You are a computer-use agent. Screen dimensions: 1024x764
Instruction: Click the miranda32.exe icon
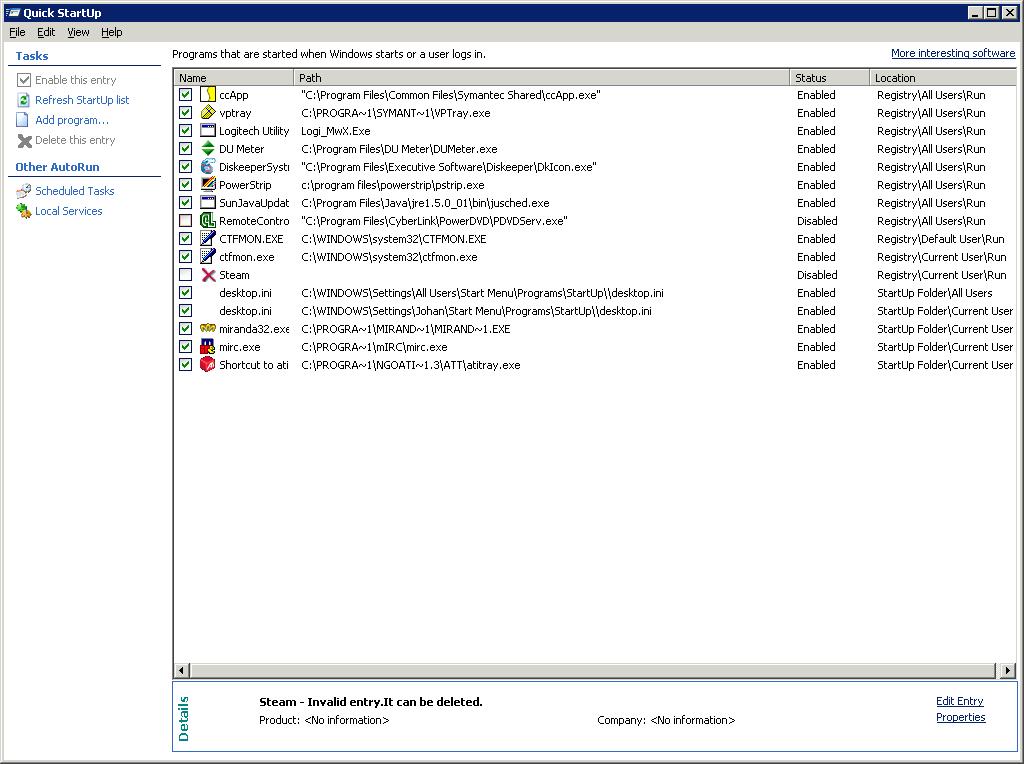[x=208, y=328]
